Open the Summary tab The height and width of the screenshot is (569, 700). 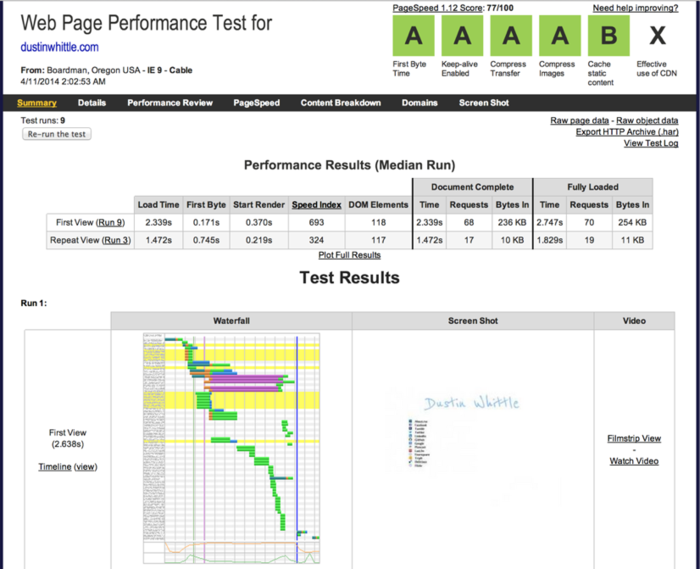(x=37, y=103)
